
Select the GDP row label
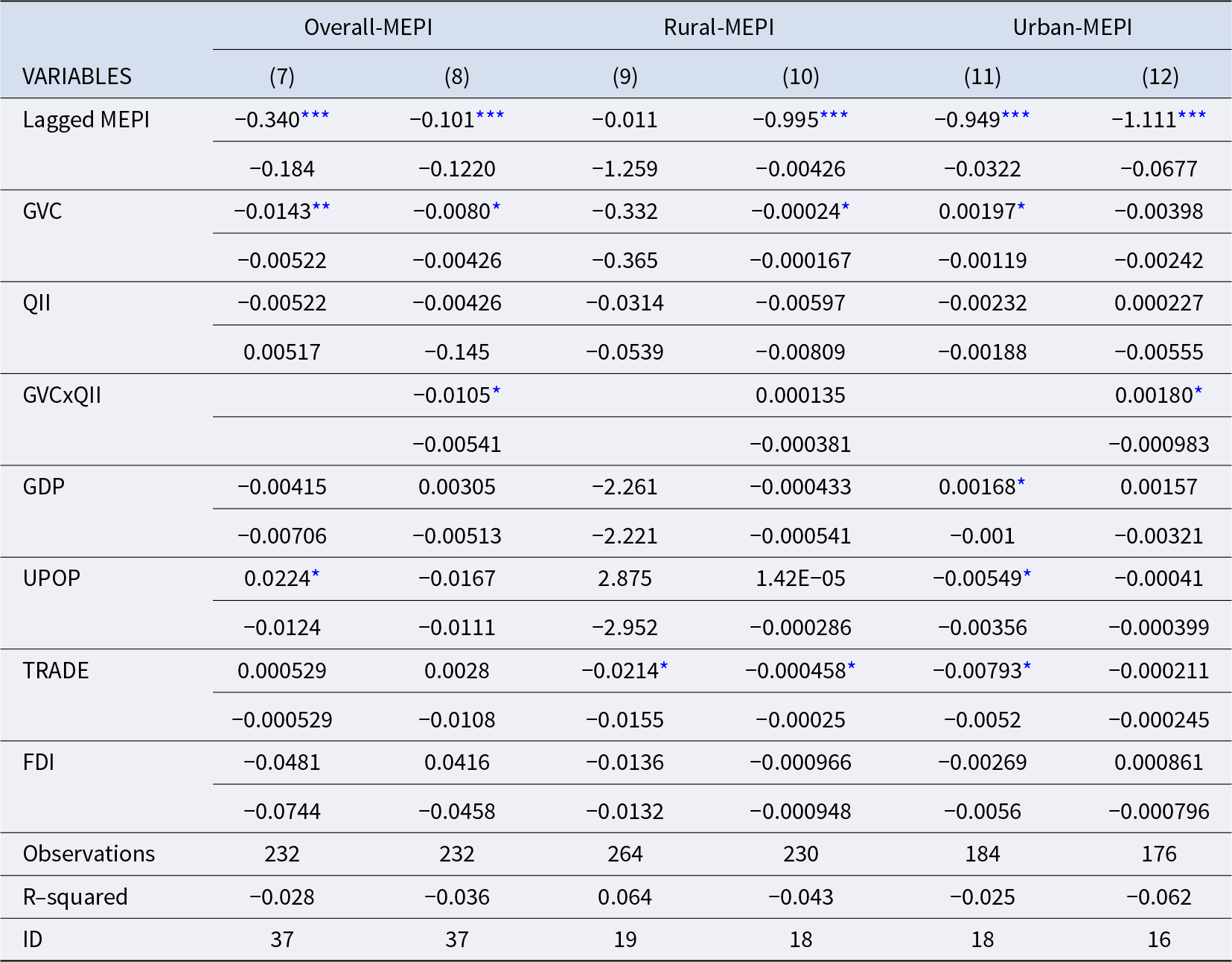pos(44,487)
